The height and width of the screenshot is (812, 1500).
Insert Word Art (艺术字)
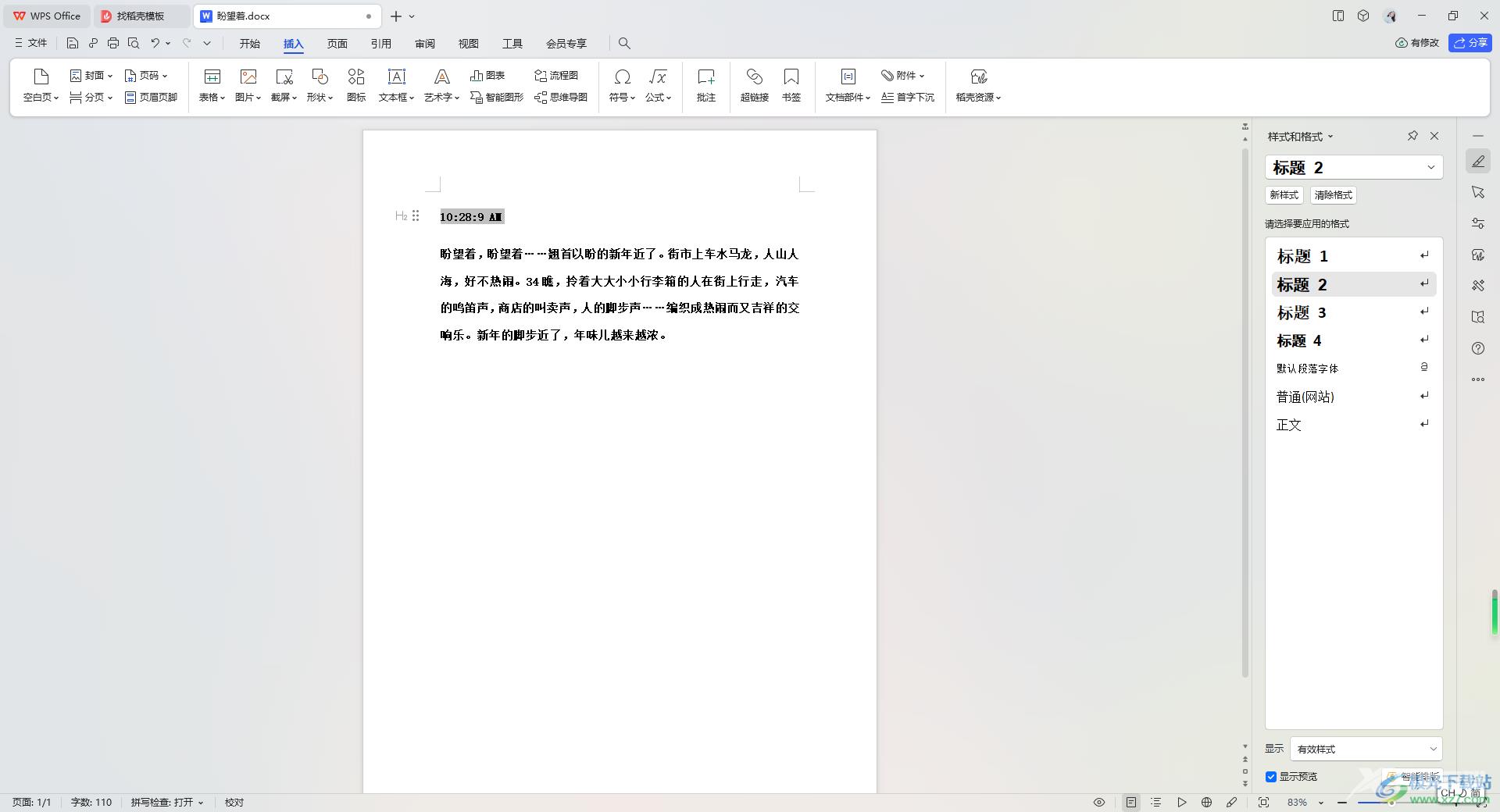point(441,86)
